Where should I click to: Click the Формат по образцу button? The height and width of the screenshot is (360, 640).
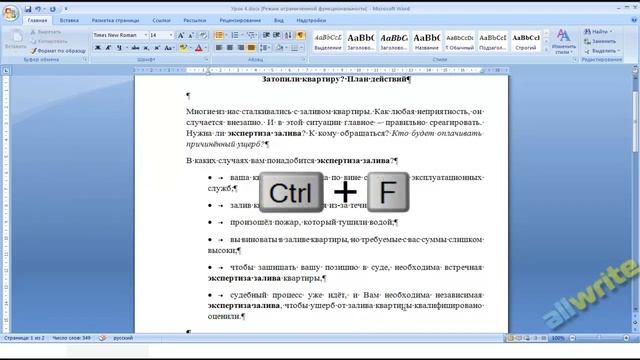tap(58, 51)
